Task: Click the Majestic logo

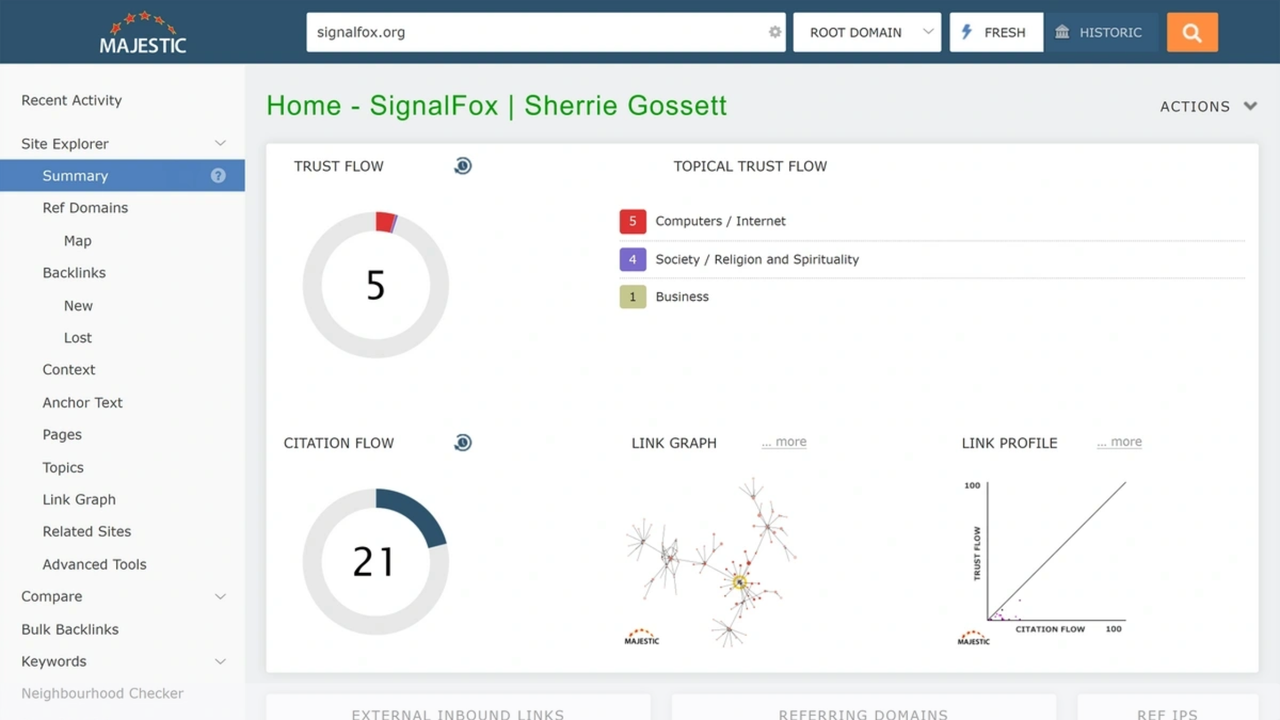Action: pos(143,32)
